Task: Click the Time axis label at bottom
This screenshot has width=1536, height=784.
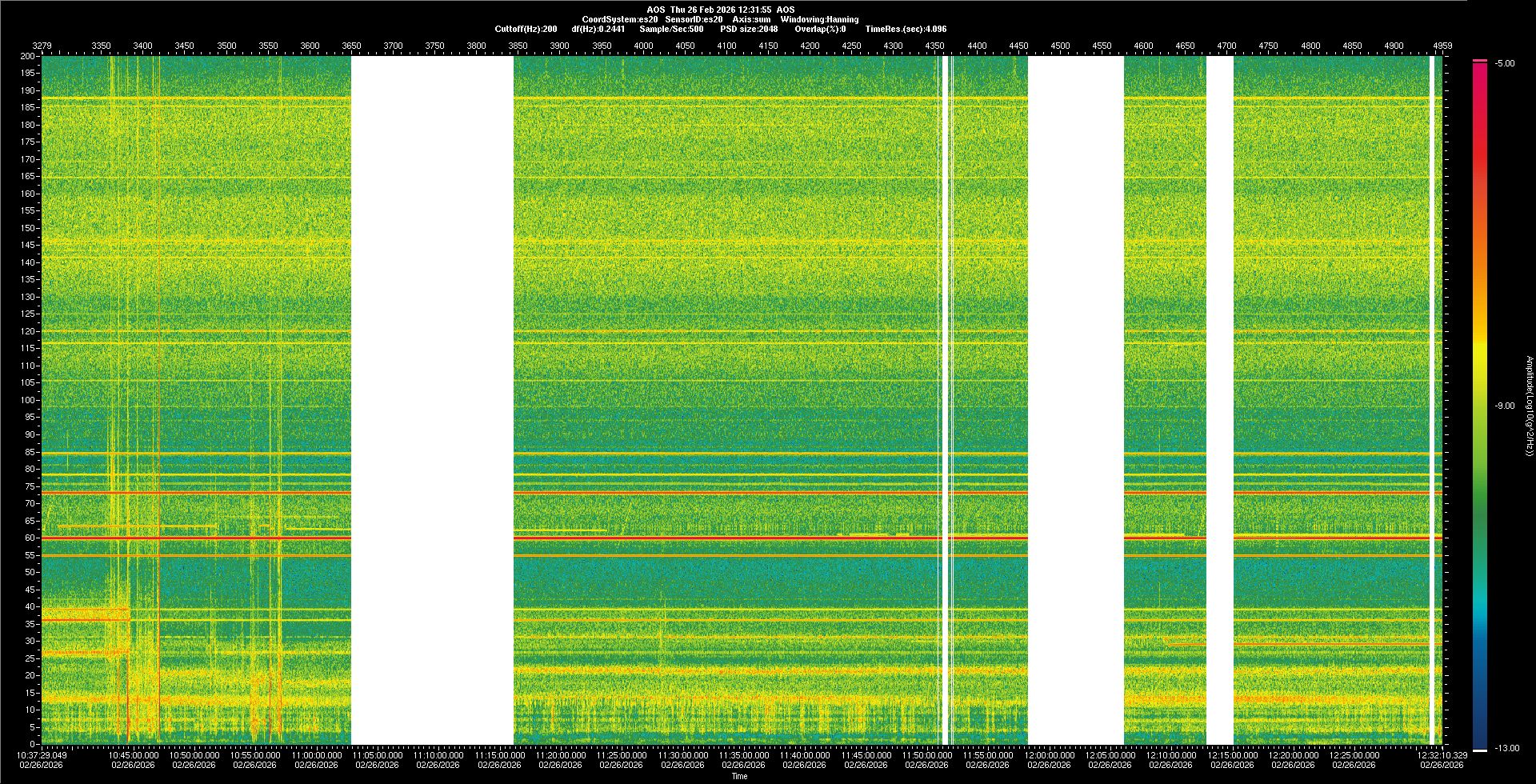Action: point(739,776)
